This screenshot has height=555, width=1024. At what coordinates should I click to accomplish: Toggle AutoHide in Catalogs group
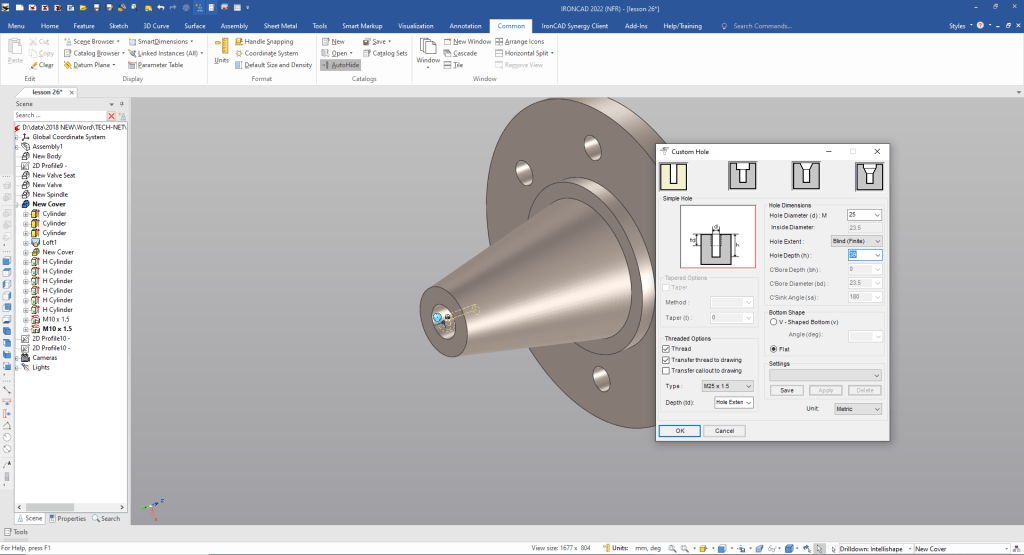(339, 65)
